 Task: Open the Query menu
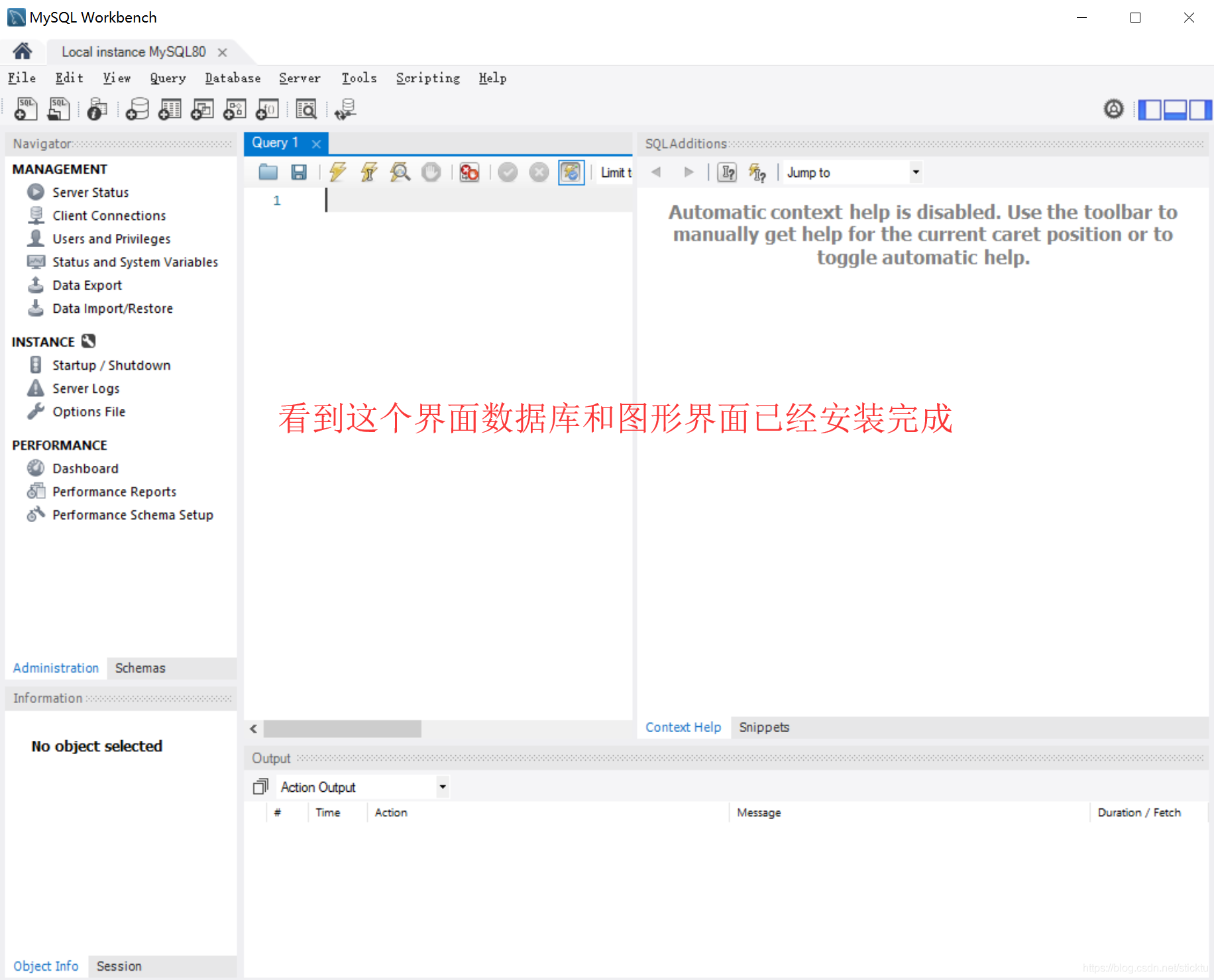(168, 78)
